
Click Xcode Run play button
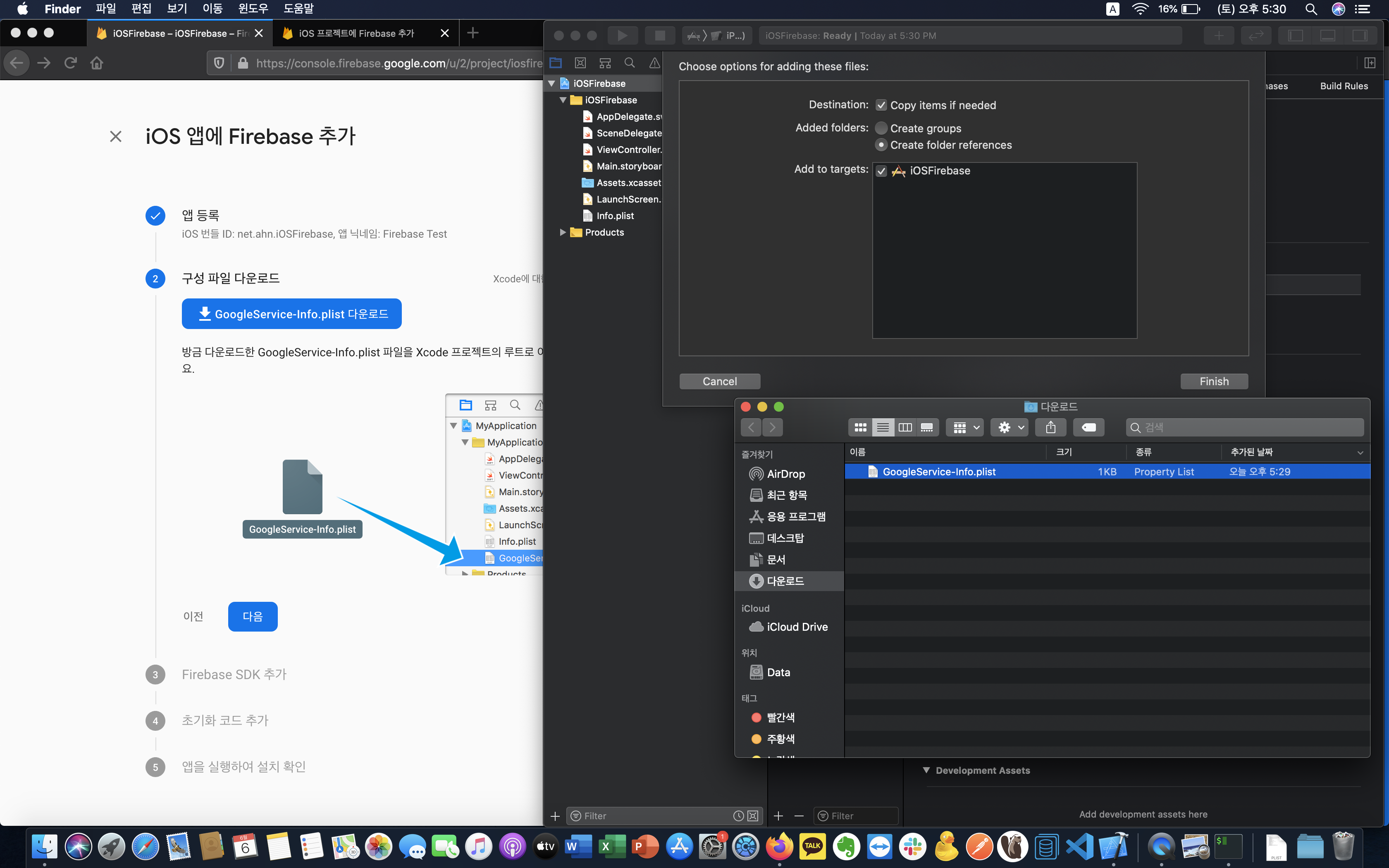[622, 36]
